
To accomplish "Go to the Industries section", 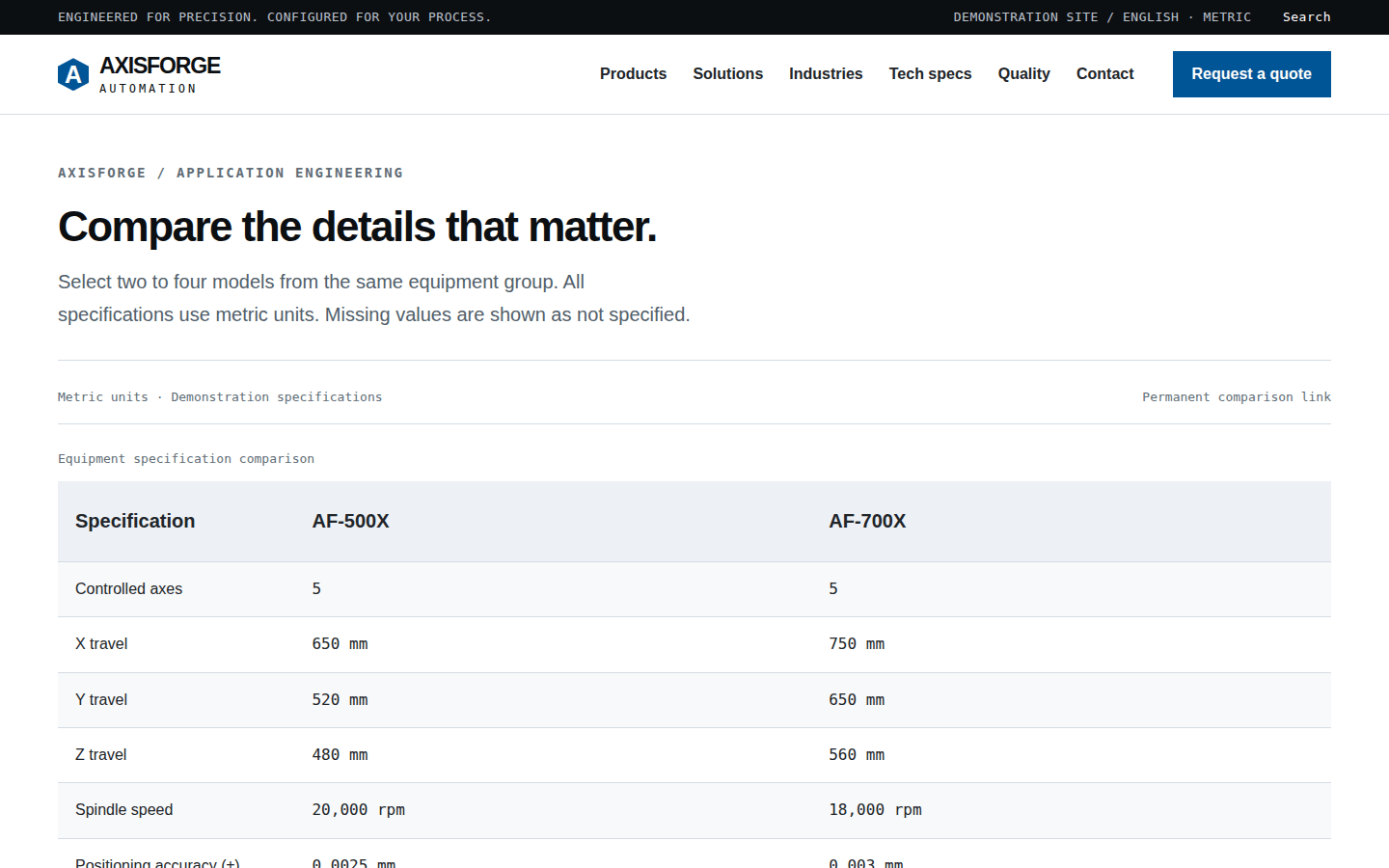I will coord(826,74).
